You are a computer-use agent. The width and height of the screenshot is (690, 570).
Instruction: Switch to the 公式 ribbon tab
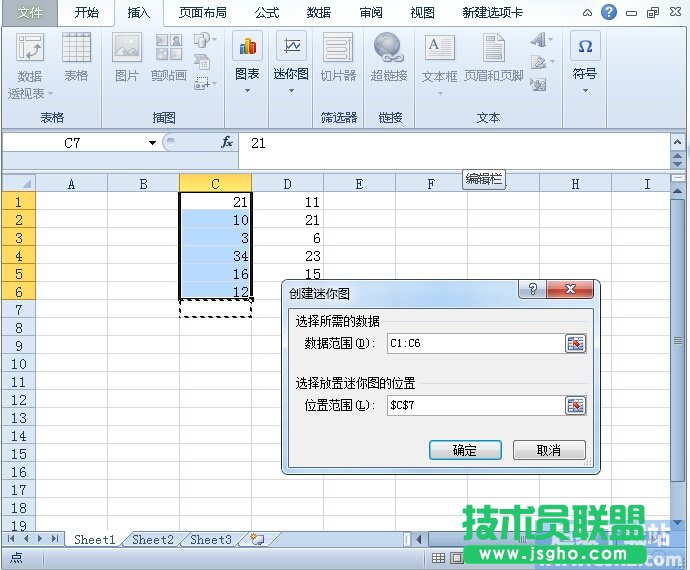[267, 13]
